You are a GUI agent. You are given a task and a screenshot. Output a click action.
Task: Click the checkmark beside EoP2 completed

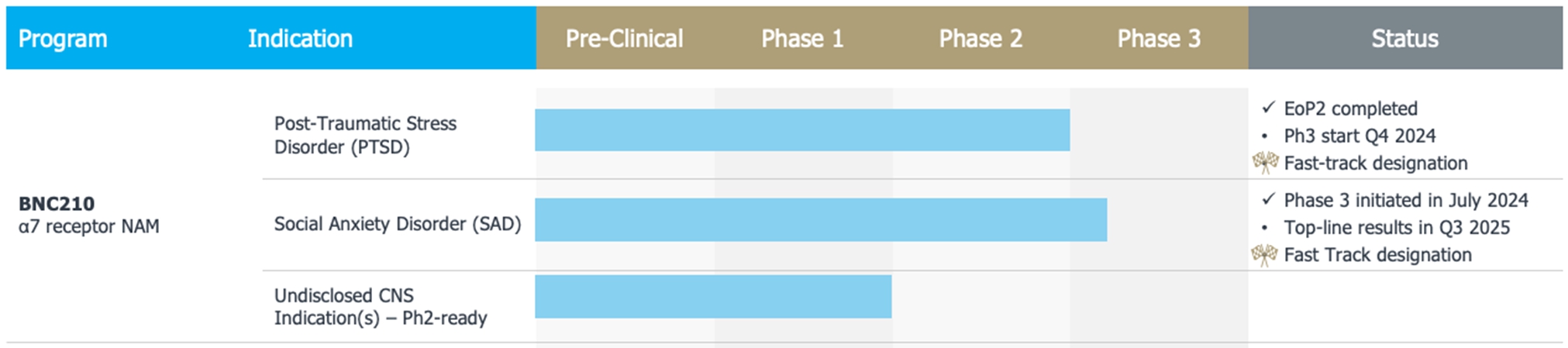pyautogui.click(x=1268, y=108)
